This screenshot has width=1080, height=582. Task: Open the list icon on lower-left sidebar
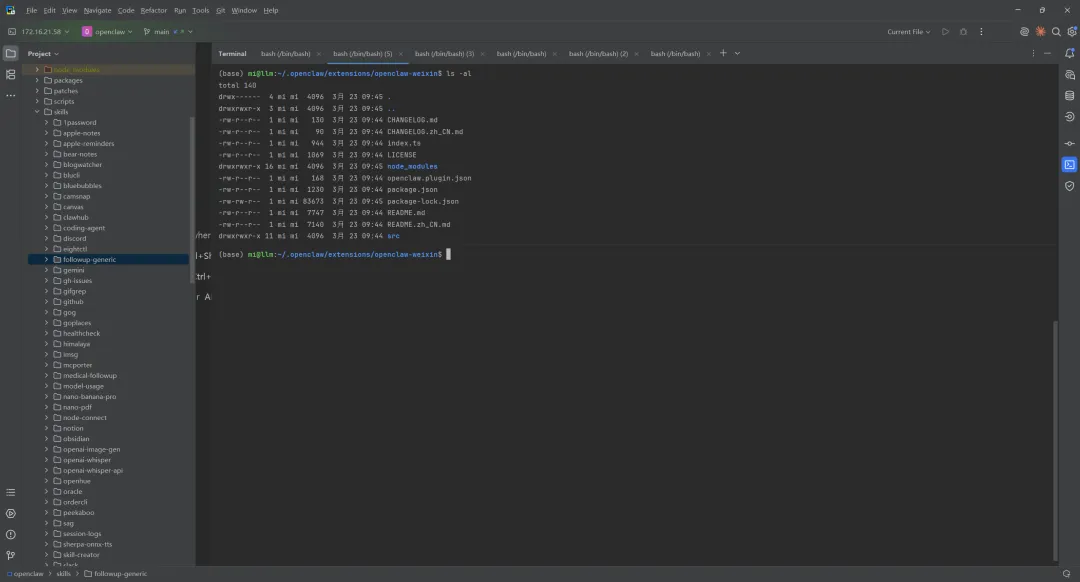tap(10, 492)
